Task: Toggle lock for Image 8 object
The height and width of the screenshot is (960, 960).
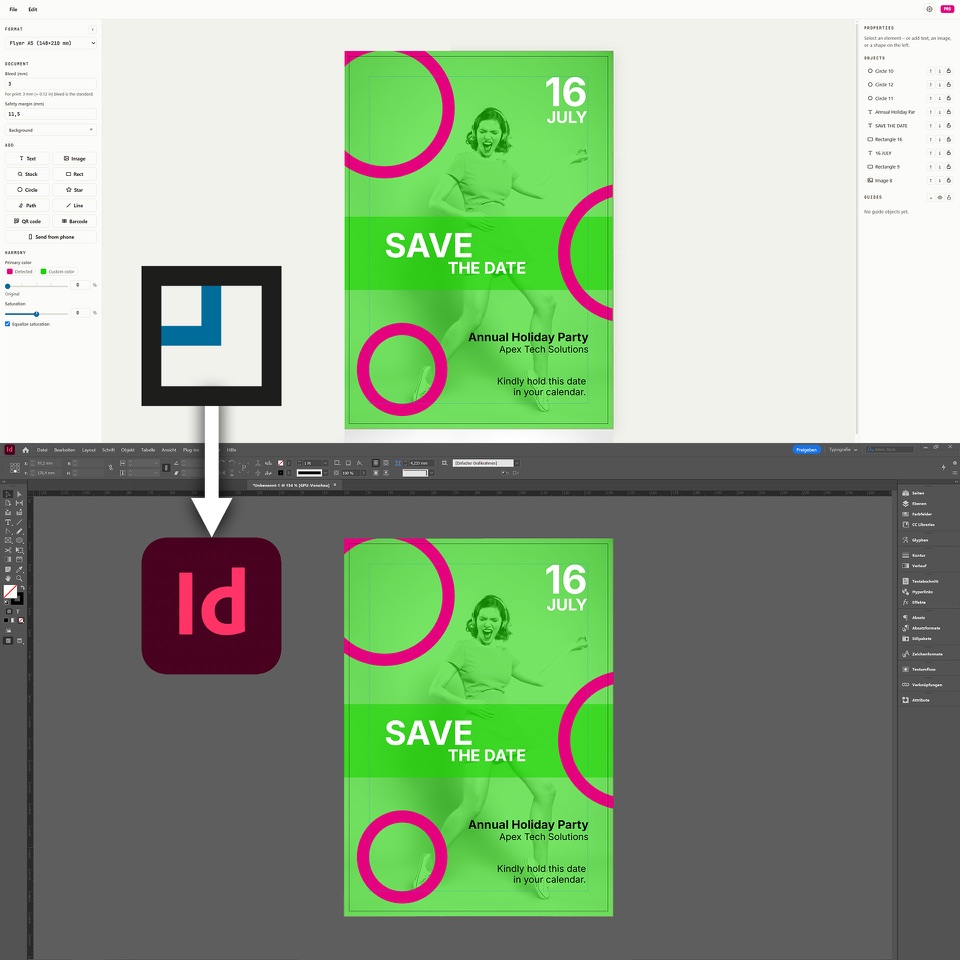Action: (x=948, y=180)
